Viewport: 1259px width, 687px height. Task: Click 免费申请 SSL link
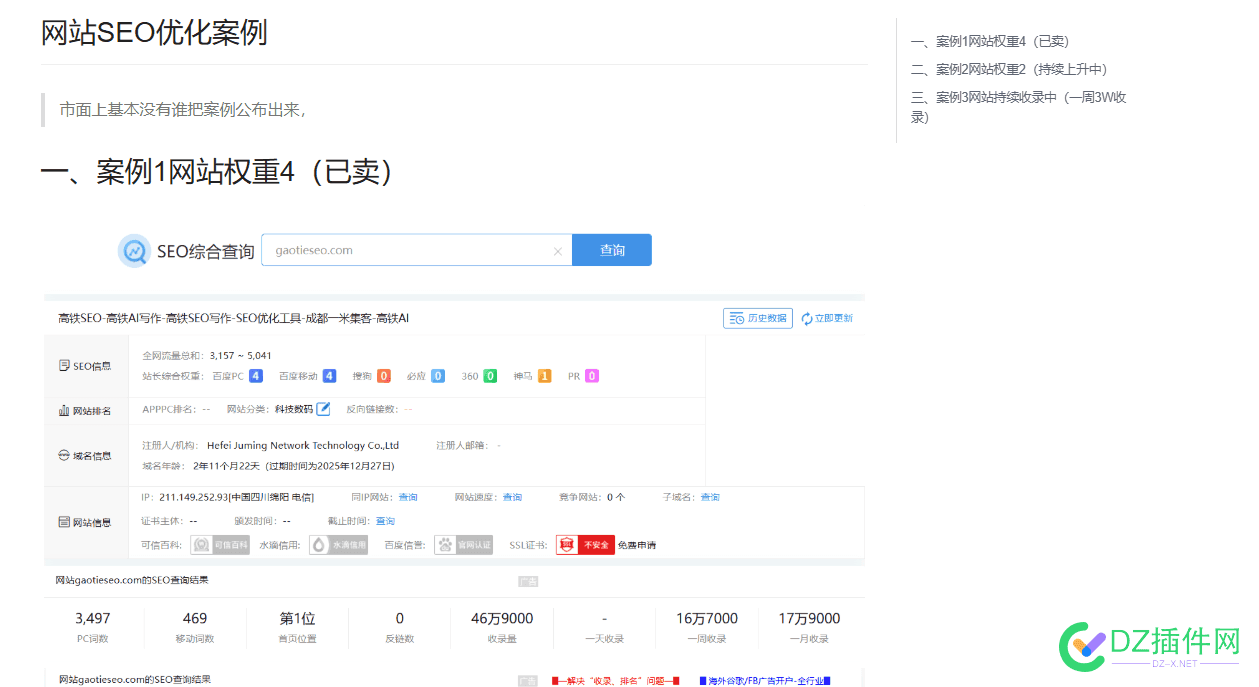click(x=637, y=545)
